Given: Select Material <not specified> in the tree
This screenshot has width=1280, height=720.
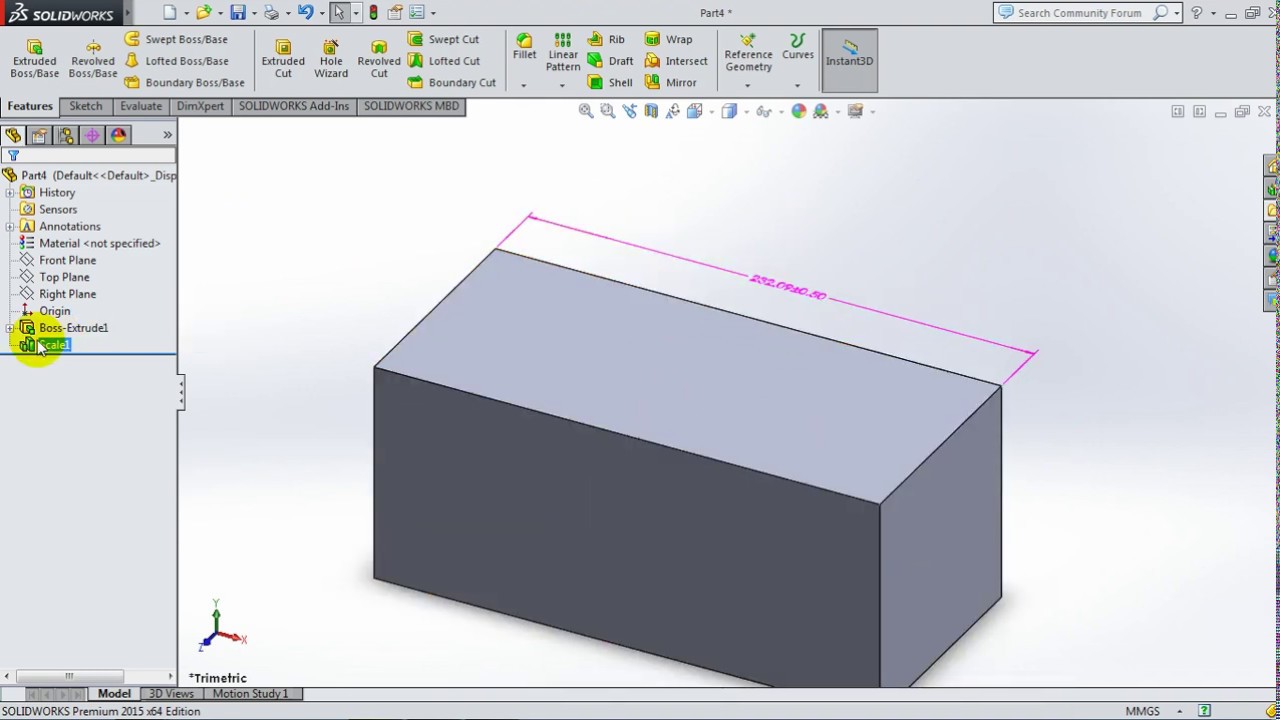Looking at the screenshot, I should 99,243.
